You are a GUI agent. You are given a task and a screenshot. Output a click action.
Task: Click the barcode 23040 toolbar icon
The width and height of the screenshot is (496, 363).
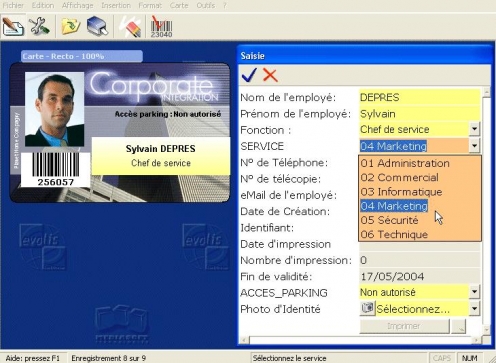click(161, 27)
